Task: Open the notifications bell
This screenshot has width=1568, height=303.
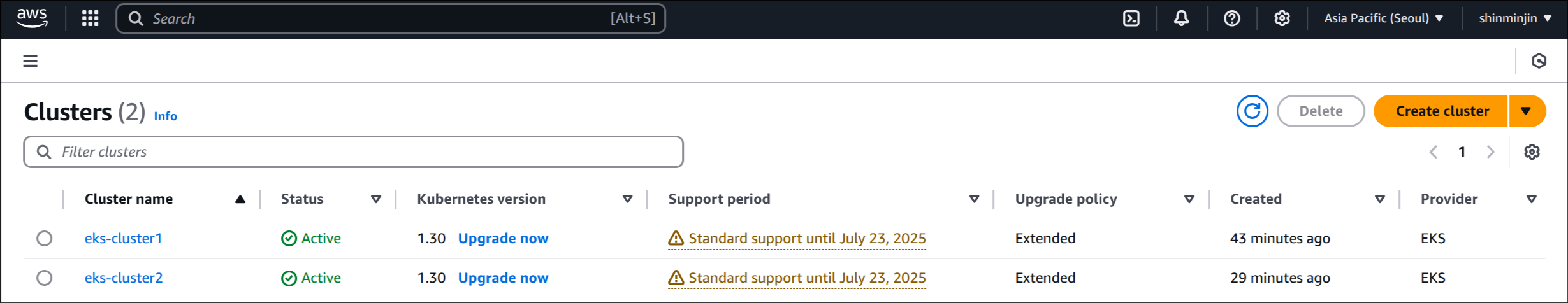Action: (1181, 18)
